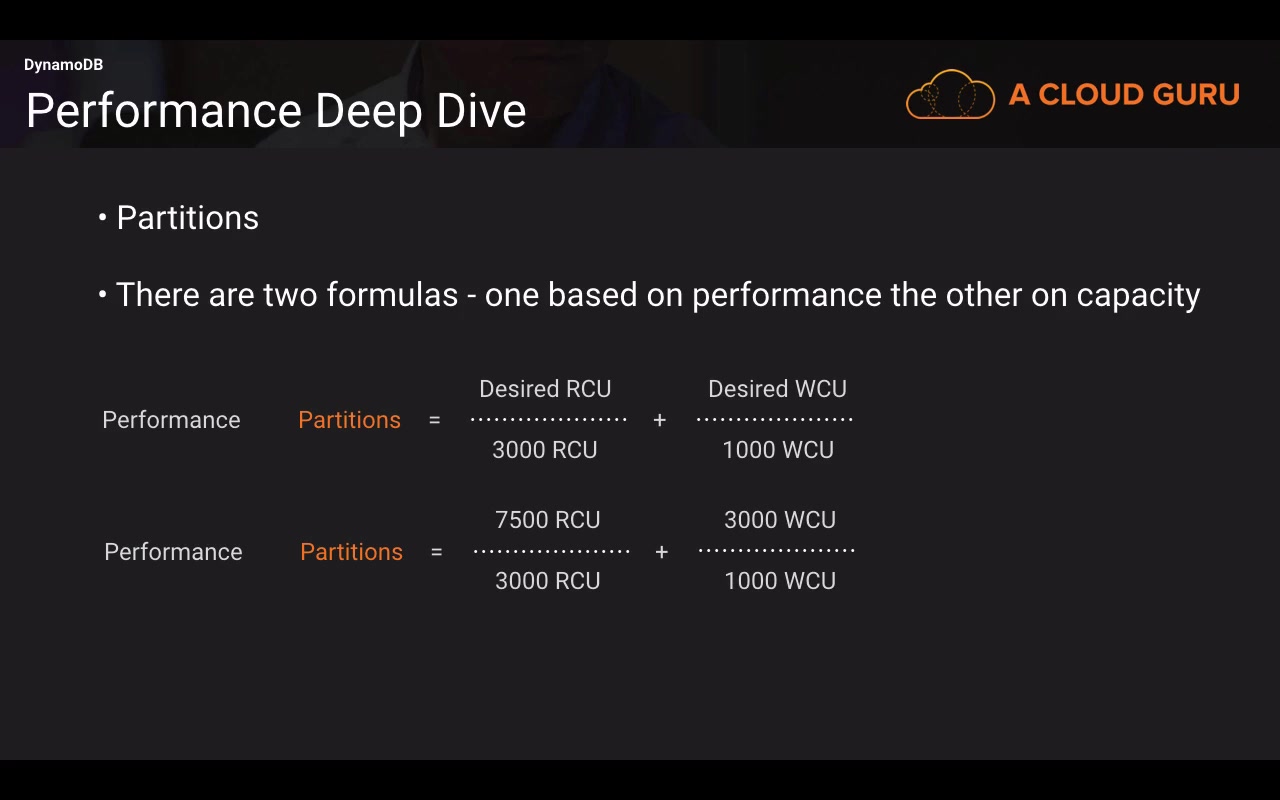The width and height of the screenshot is (1280, 800).
Task: Click the small DynamoDB label above the title
Action: tap(63, 65)
